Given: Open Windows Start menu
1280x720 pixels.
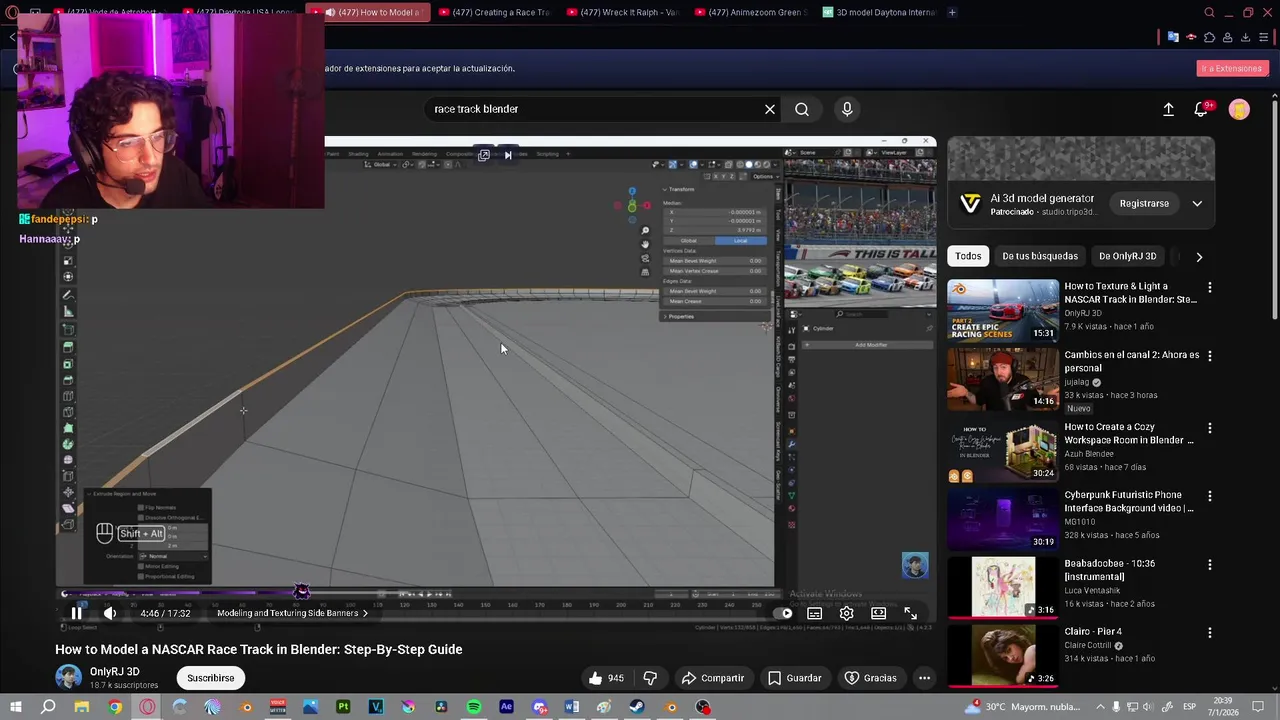Looking at the screenshot, I should 16,707.
